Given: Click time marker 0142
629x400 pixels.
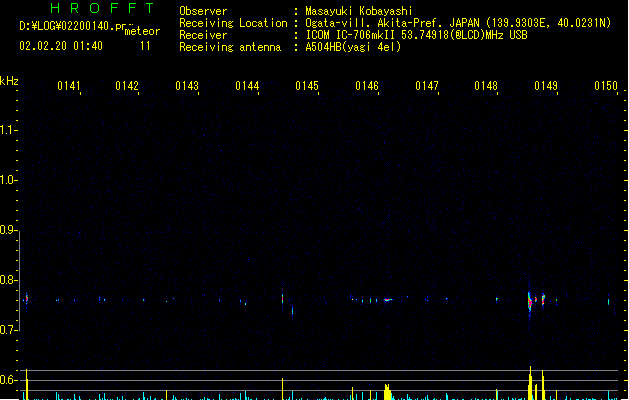Looking at the screenshot, I should 127,86.
